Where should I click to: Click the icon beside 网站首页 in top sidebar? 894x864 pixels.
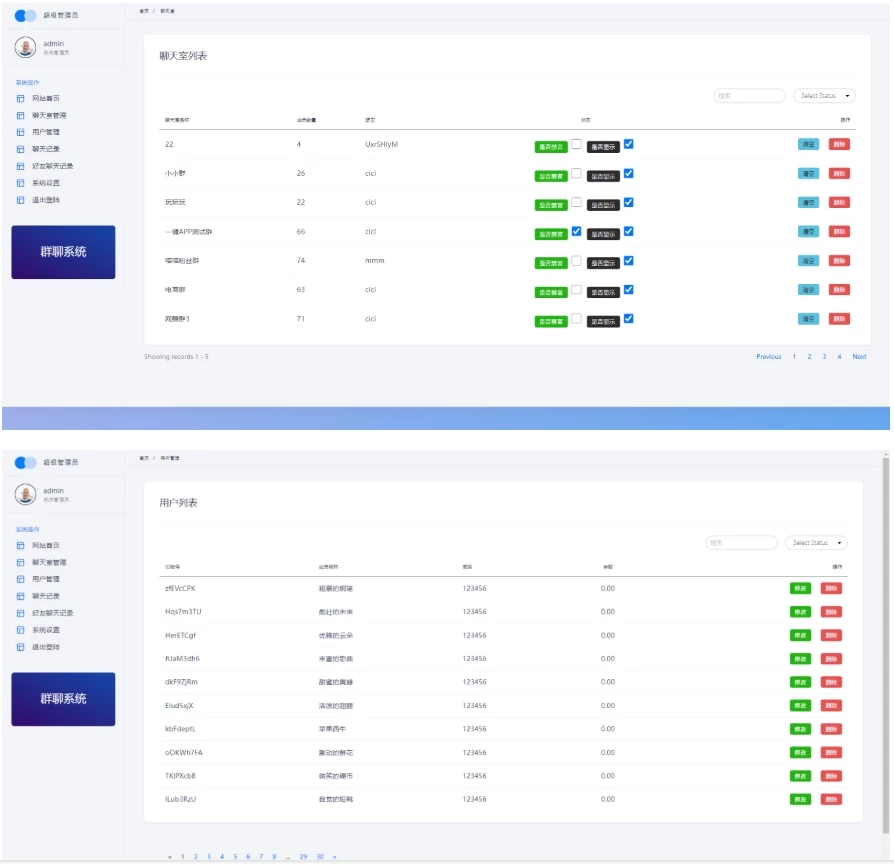click(20, 99)
